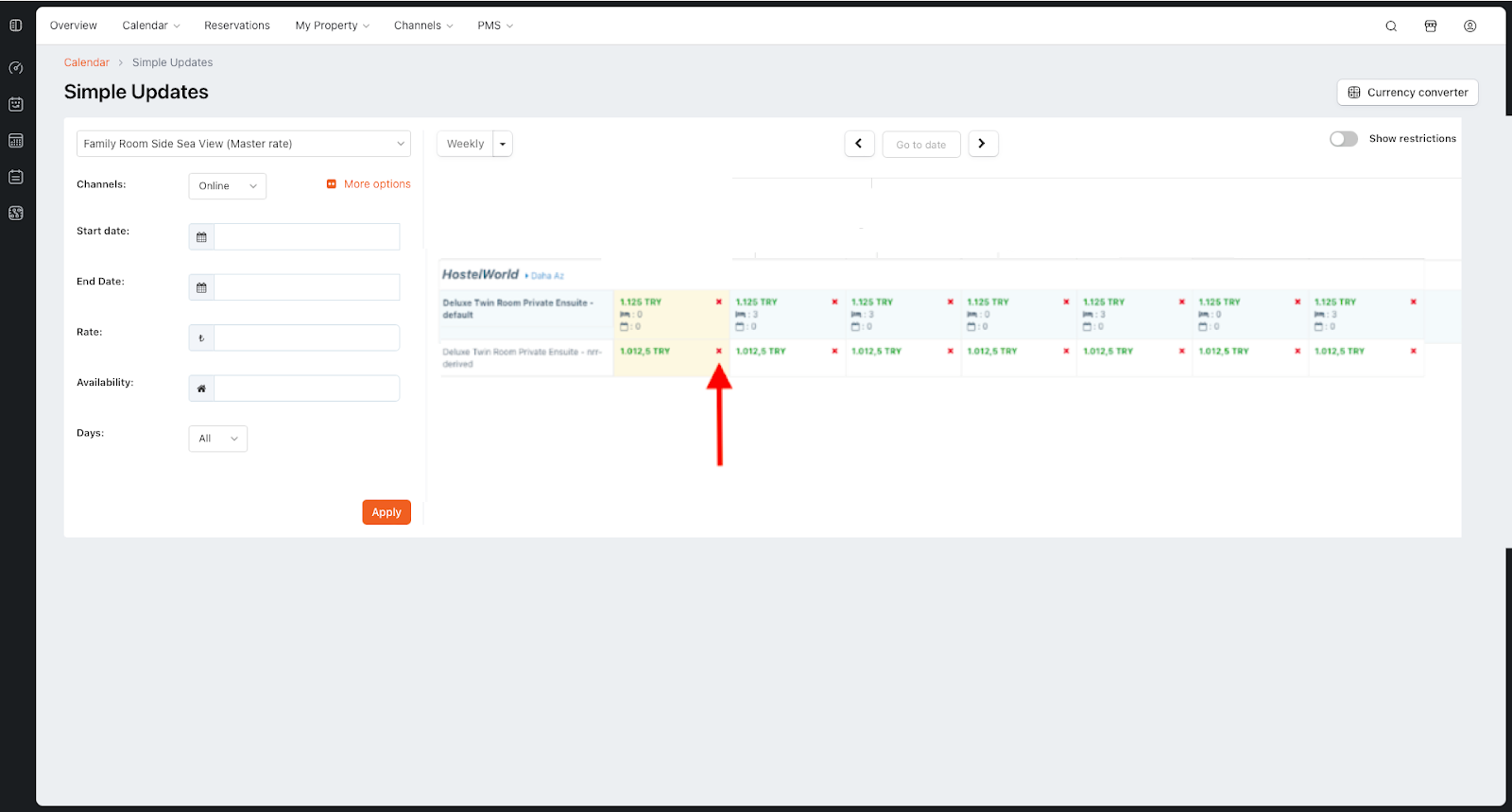Click the More options link

376,184
